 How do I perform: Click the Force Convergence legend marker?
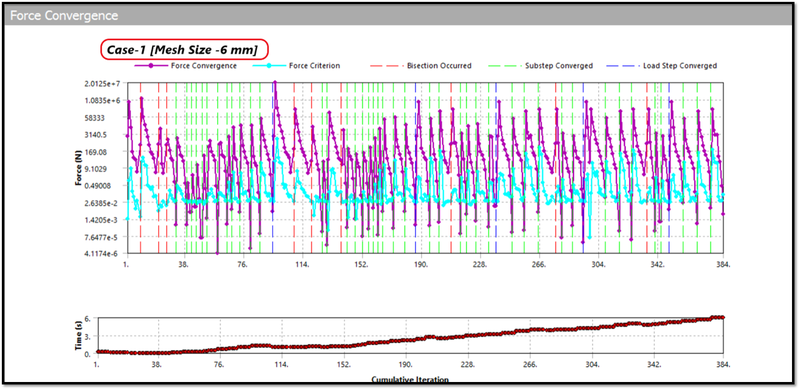coord(152,66)
